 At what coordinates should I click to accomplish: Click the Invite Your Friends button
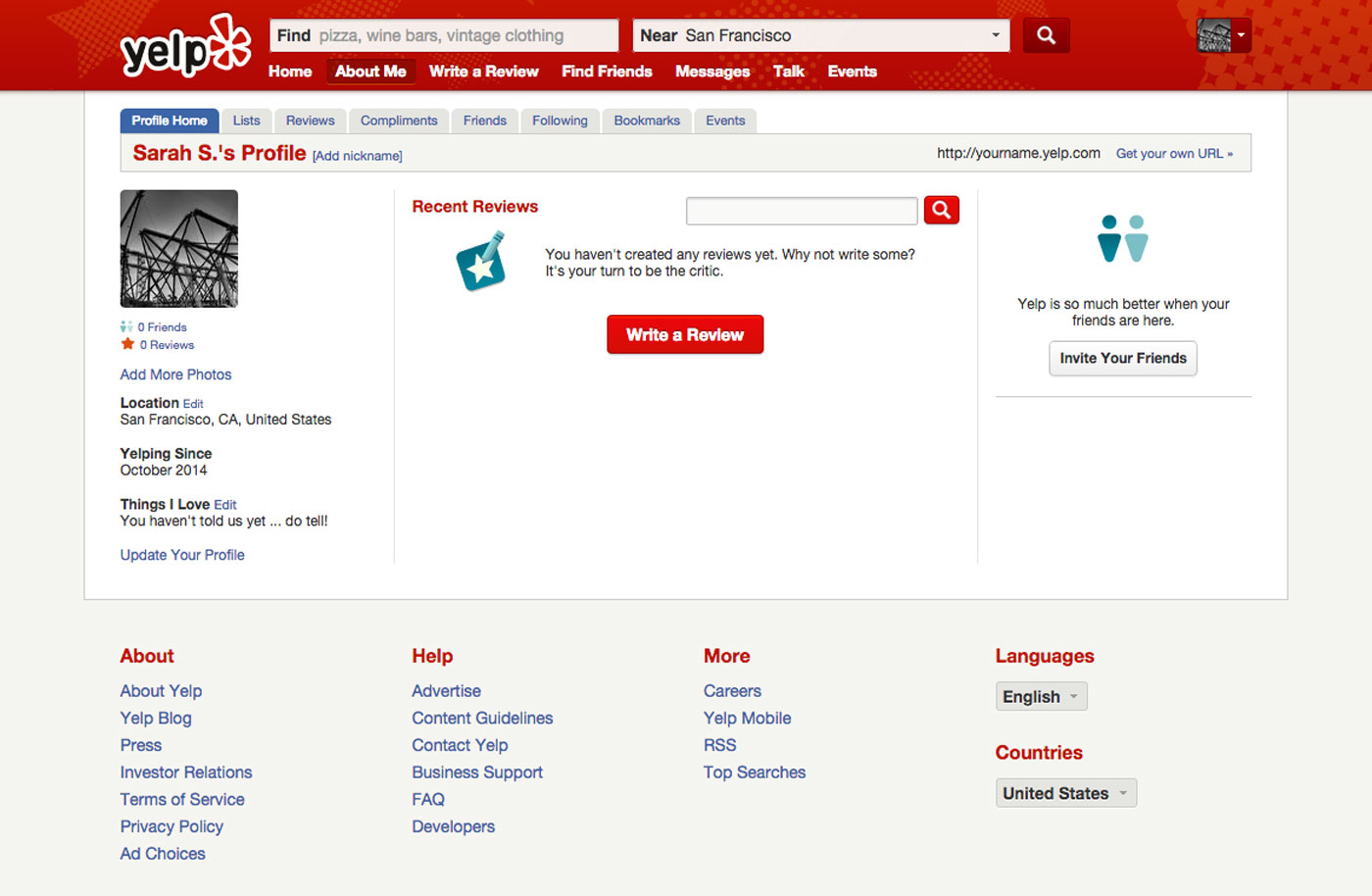[1123, 358]
